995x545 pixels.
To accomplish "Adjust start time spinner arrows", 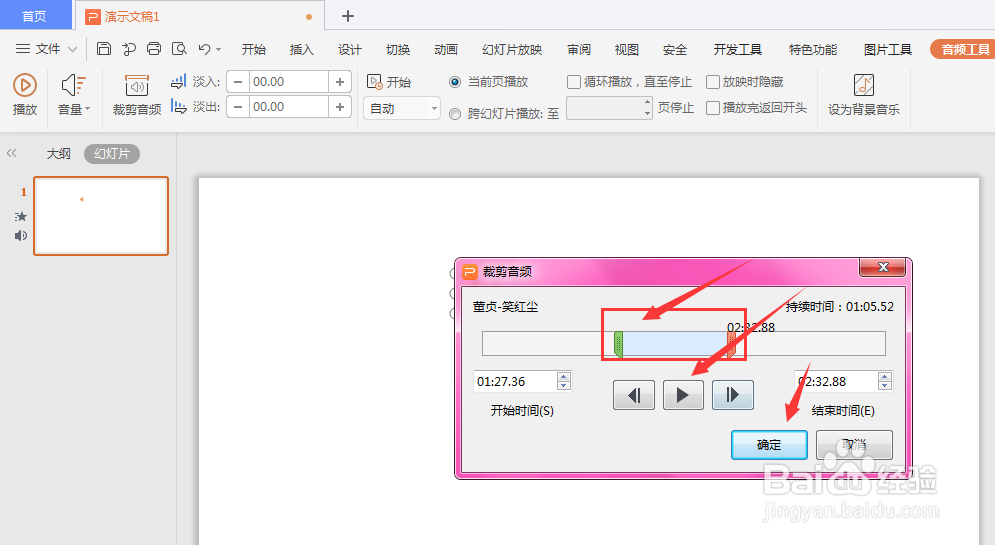I will [x=563, y=381].
